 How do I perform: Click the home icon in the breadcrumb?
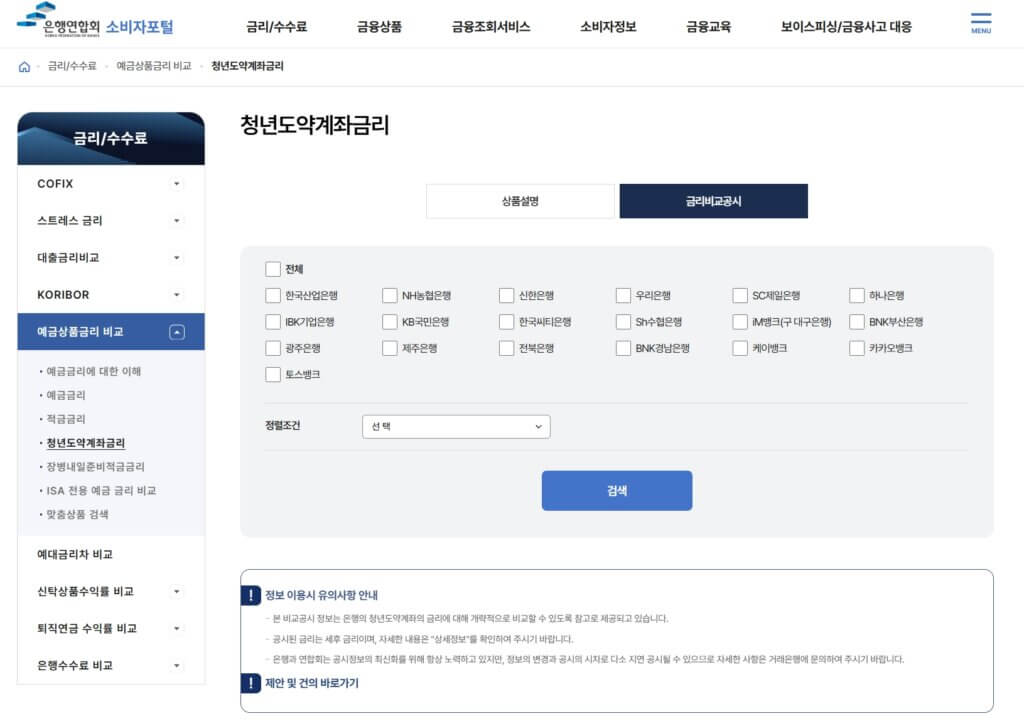(x=24, y=65)
